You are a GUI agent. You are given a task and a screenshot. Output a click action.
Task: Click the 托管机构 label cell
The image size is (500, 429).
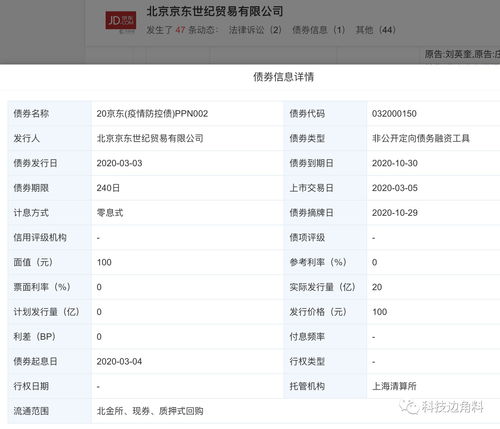click(325, 386)
